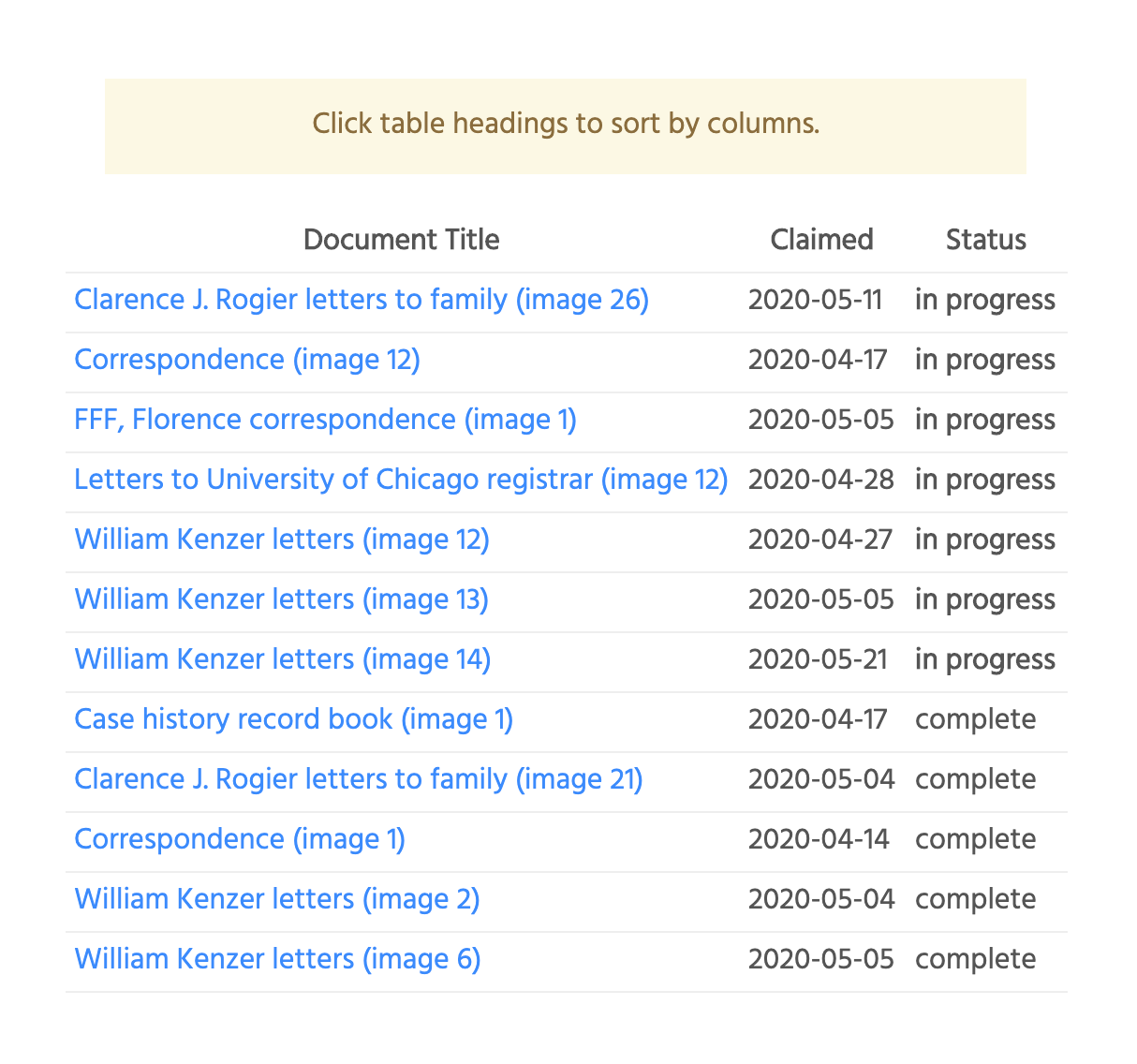Sort table by Document Title heading
Viewport: 1137px width, 1064px height.
pyautogui.click(x=401, y=240)
